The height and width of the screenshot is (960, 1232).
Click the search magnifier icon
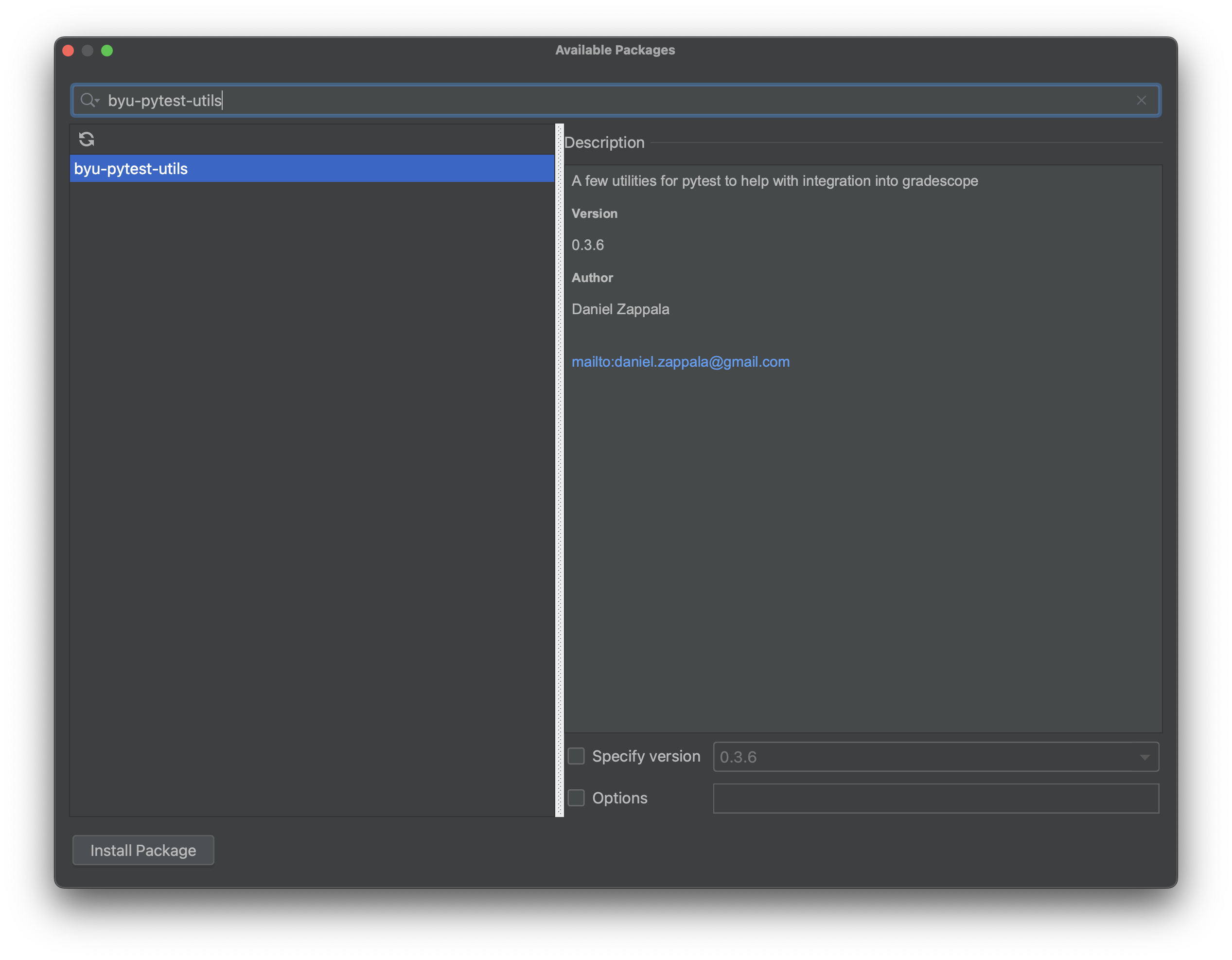pyautogui.click(x=89, y=101)
